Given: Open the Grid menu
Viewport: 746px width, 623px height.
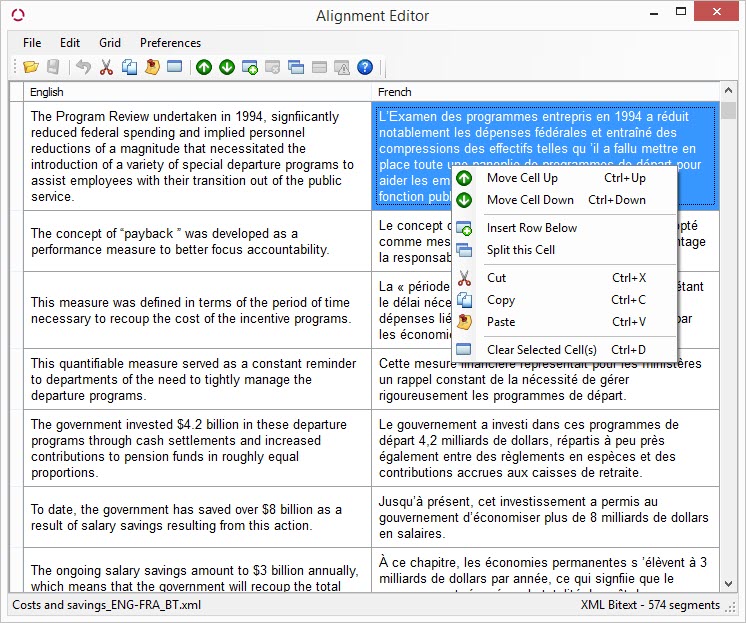Looking at the screenshot, I should (x=110, y=43).
